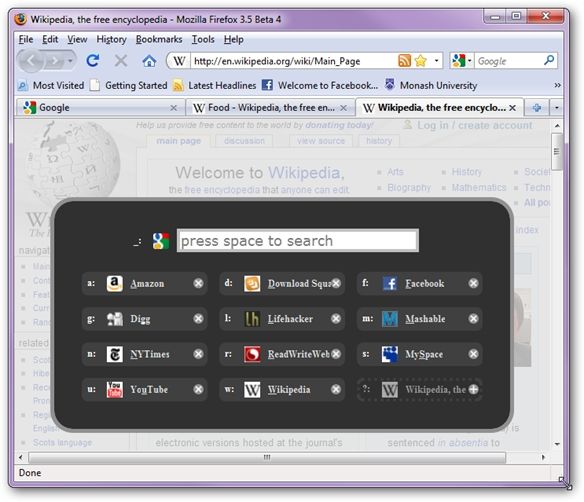This screenshot has width=584, height=502.
Task: Click the Back navigation arrow
Action: [31, 60]
